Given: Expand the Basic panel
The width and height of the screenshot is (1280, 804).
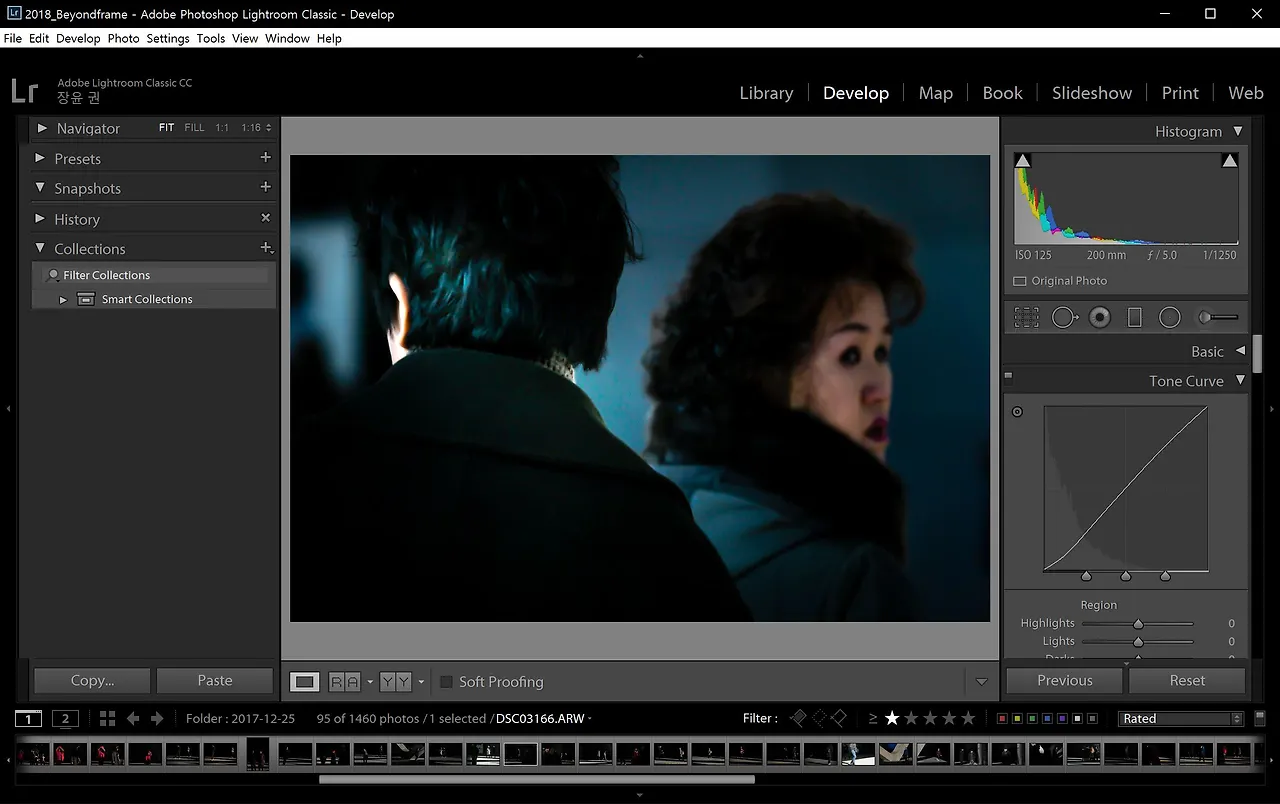Looking at the screenshot, I should click(x=1240, y=351).
